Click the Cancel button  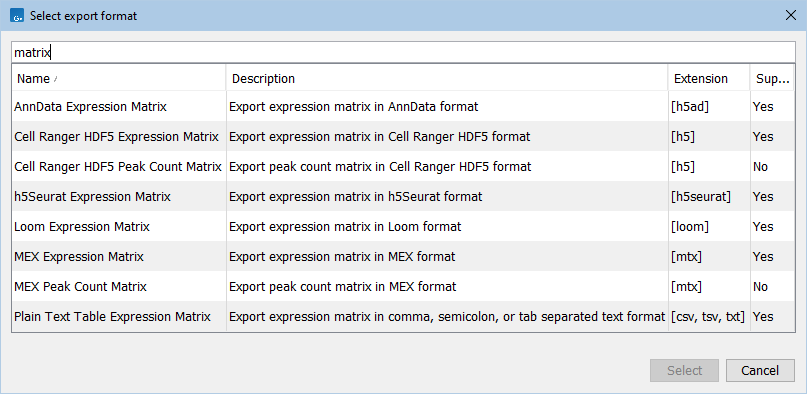(760, 370)
